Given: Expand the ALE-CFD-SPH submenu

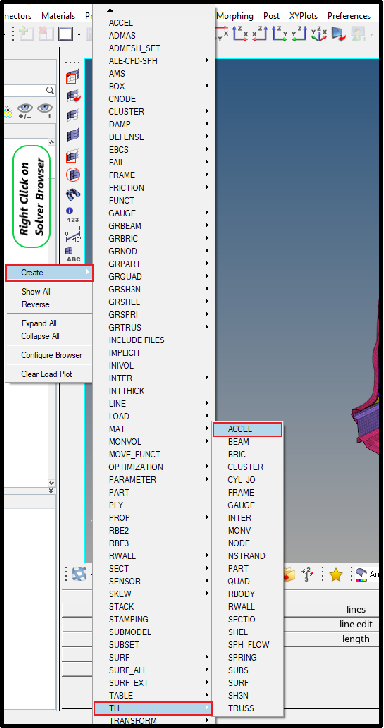Looking at the screenshot, I should click(x=154, y=61).
